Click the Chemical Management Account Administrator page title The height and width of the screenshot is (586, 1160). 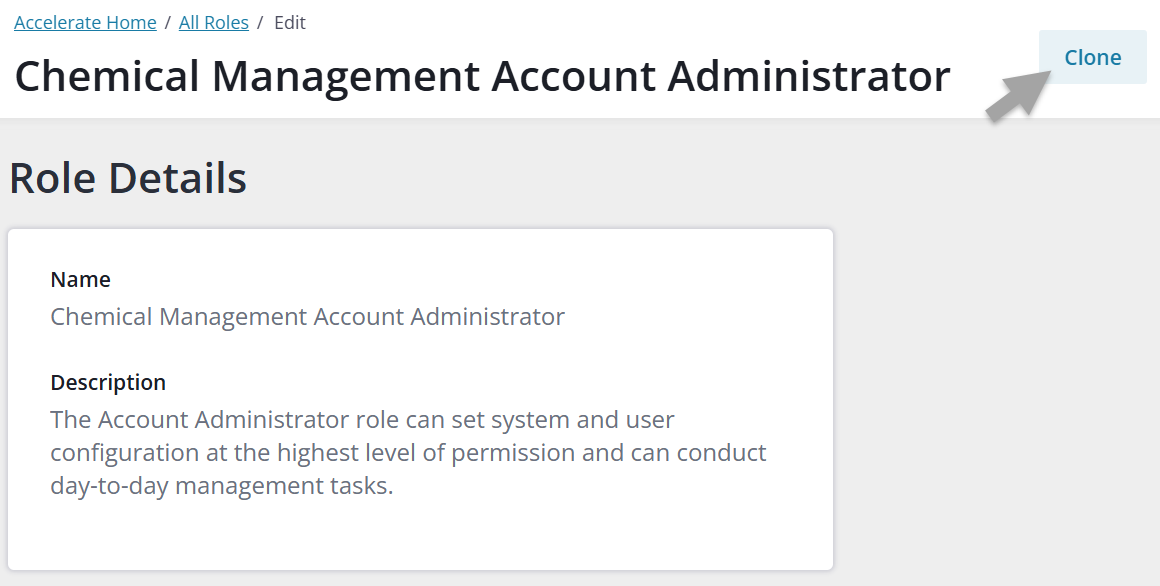pos(482,77)
